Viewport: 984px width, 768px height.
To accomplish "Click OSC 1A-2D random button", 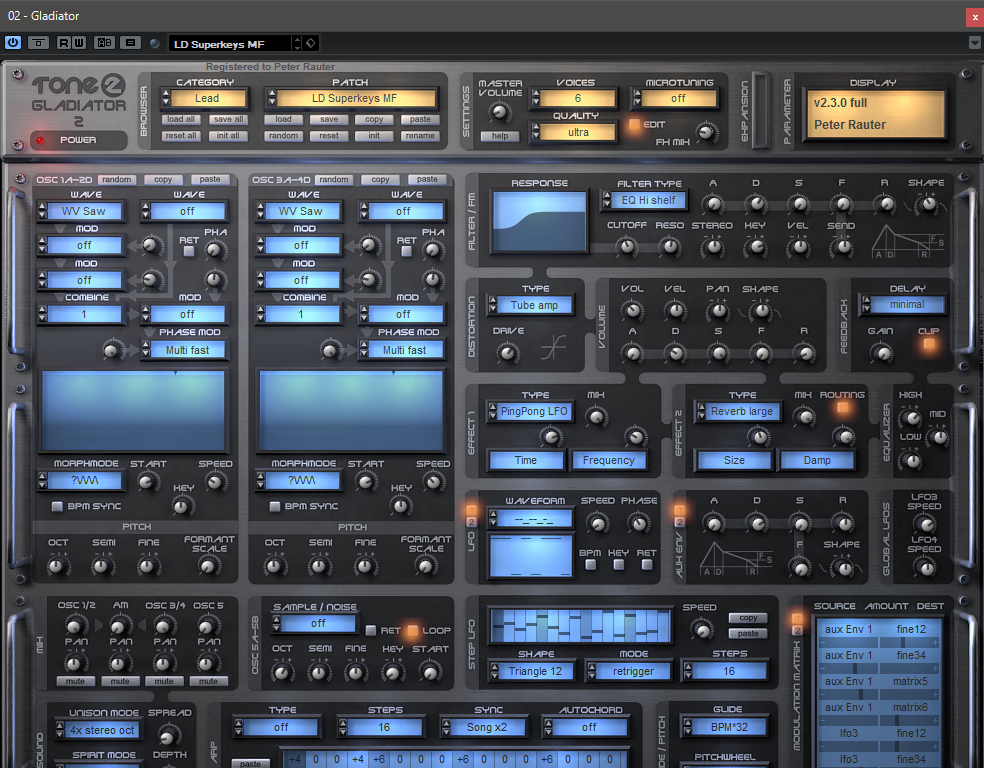I will click(x=117, y=179).
